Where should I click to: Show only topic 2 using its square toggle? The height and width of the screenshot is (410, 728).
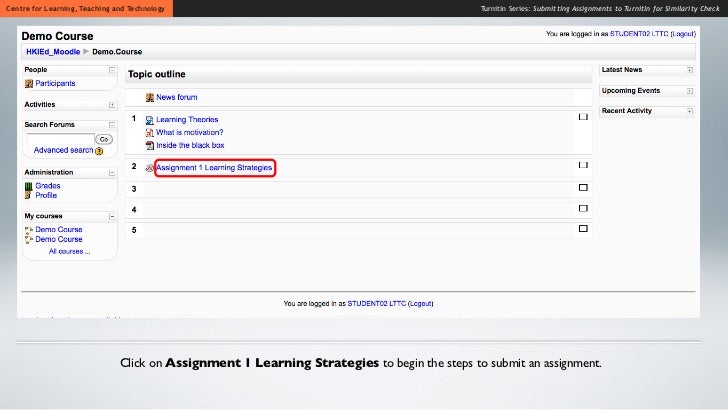pos(583,165)
